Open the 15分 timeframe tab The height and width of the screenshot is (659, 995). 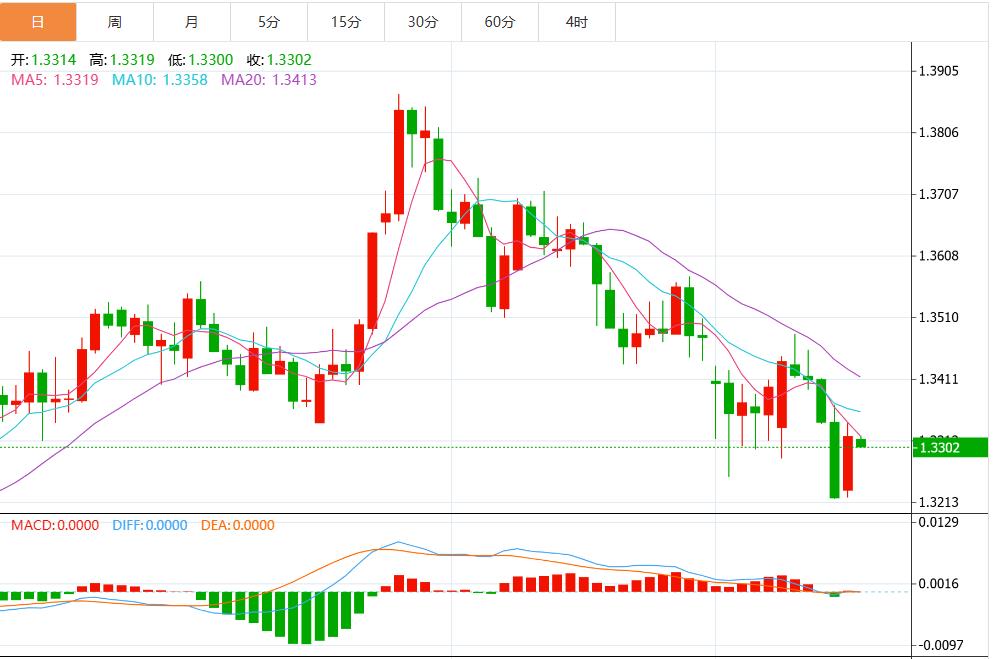pos(346,22)
